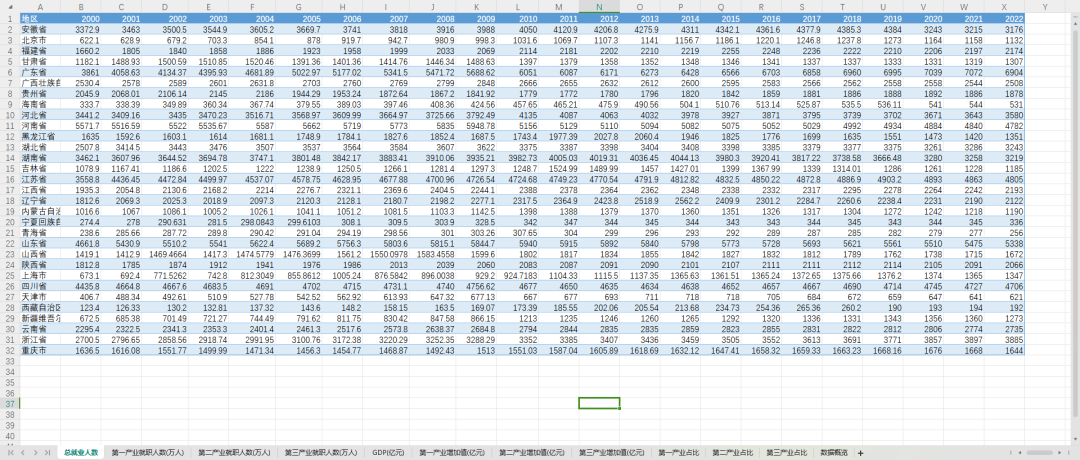Select the 湖南省 cell
The height and width of the screenshot is (460, 1080).
[39, 158]
